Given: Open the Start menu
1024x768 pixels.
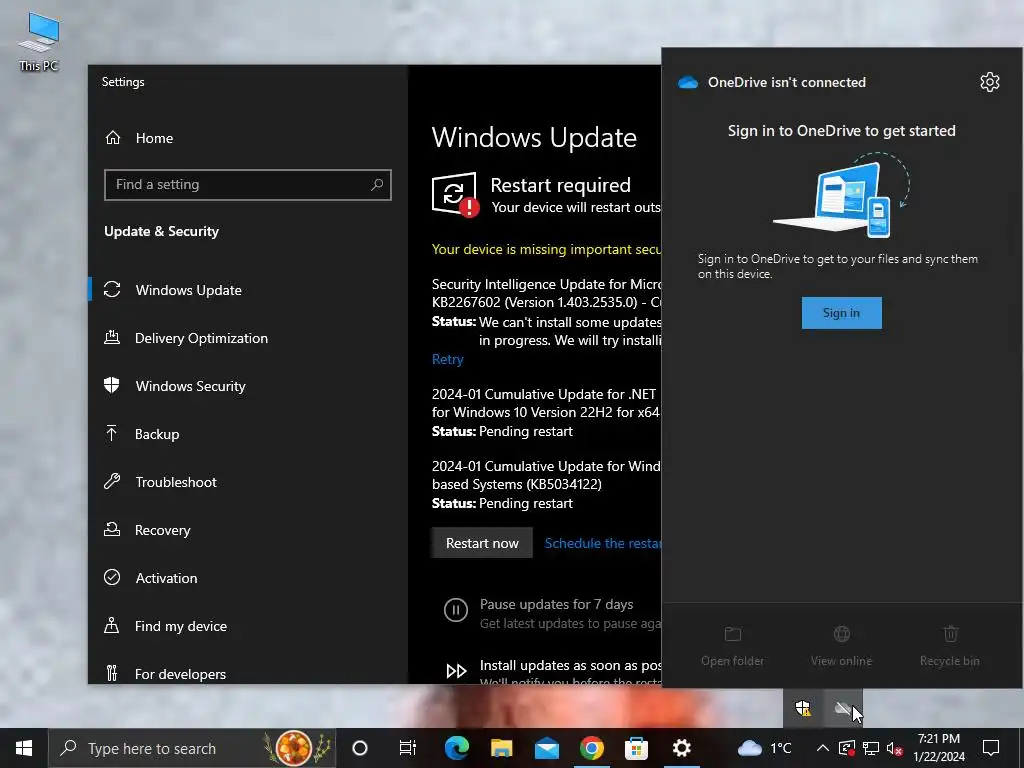Looking at the screenshot, I should 24,748.
